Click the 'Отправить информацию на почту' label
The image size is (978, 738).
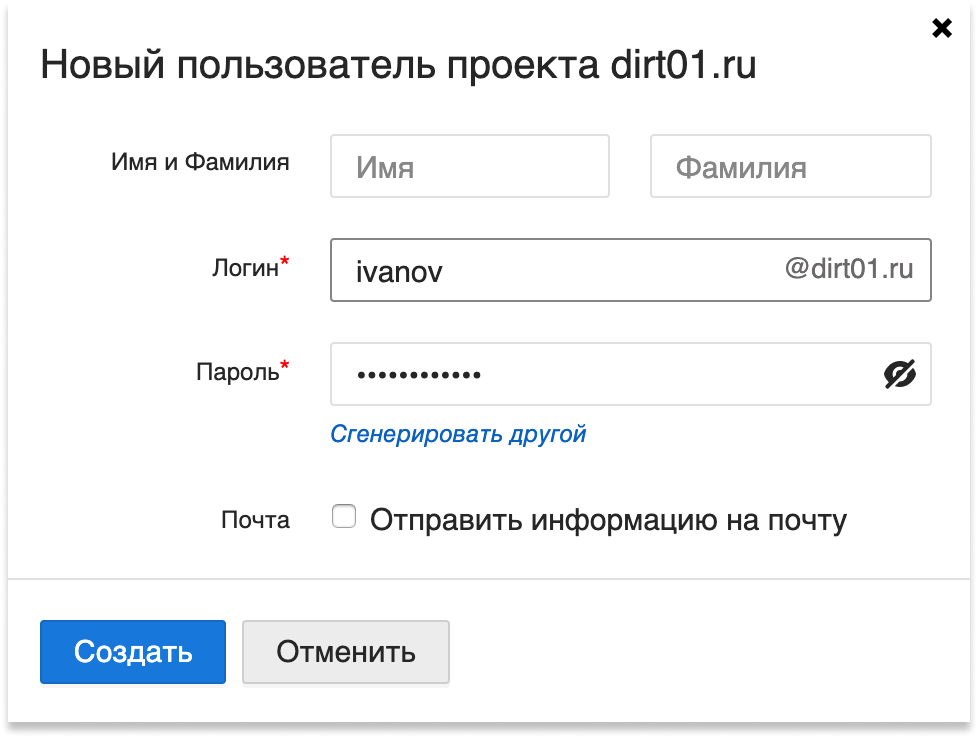[x=608, y=520]
